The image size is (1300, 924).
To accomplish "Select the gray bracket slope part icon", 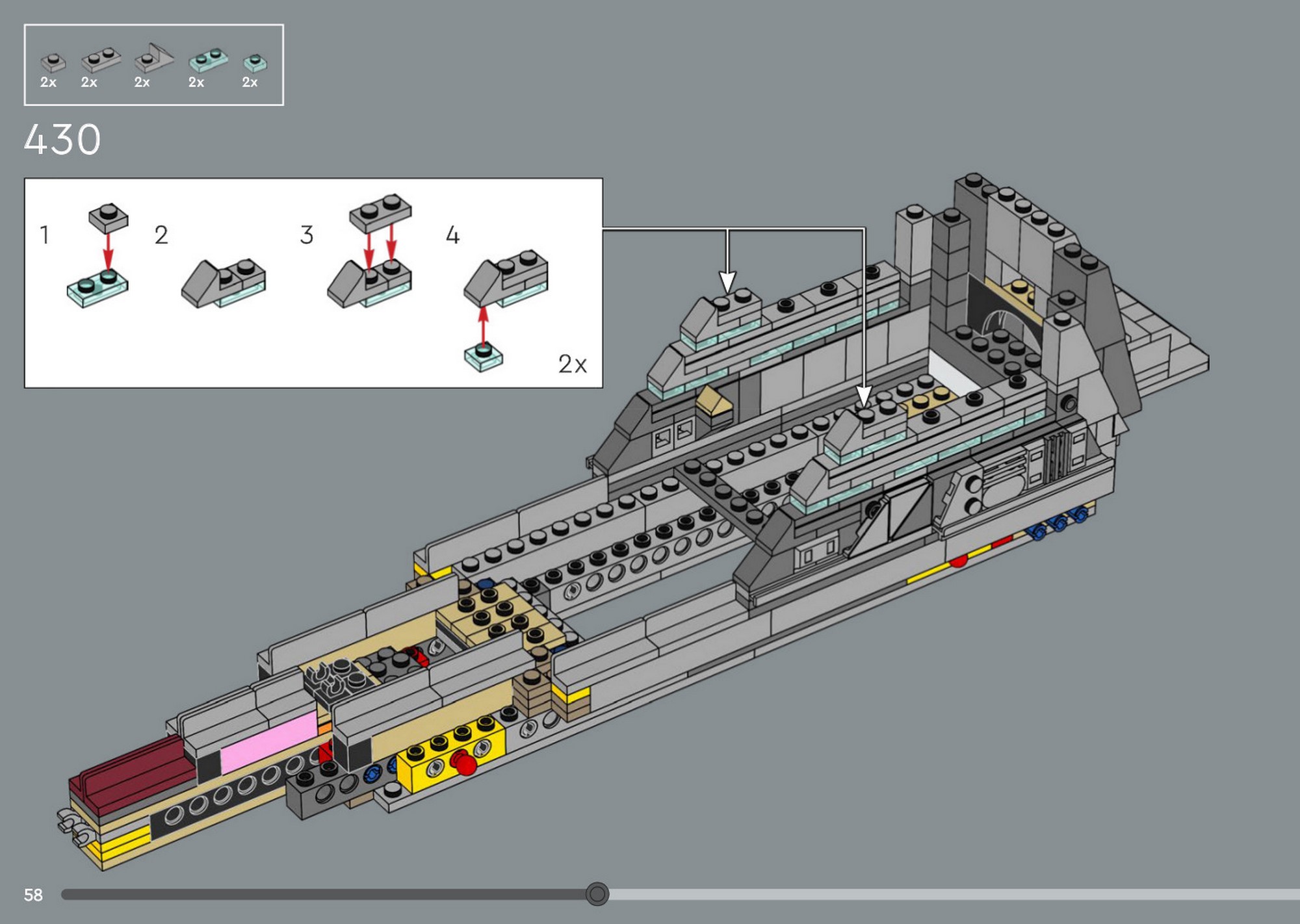I will [x=154, y=58].
